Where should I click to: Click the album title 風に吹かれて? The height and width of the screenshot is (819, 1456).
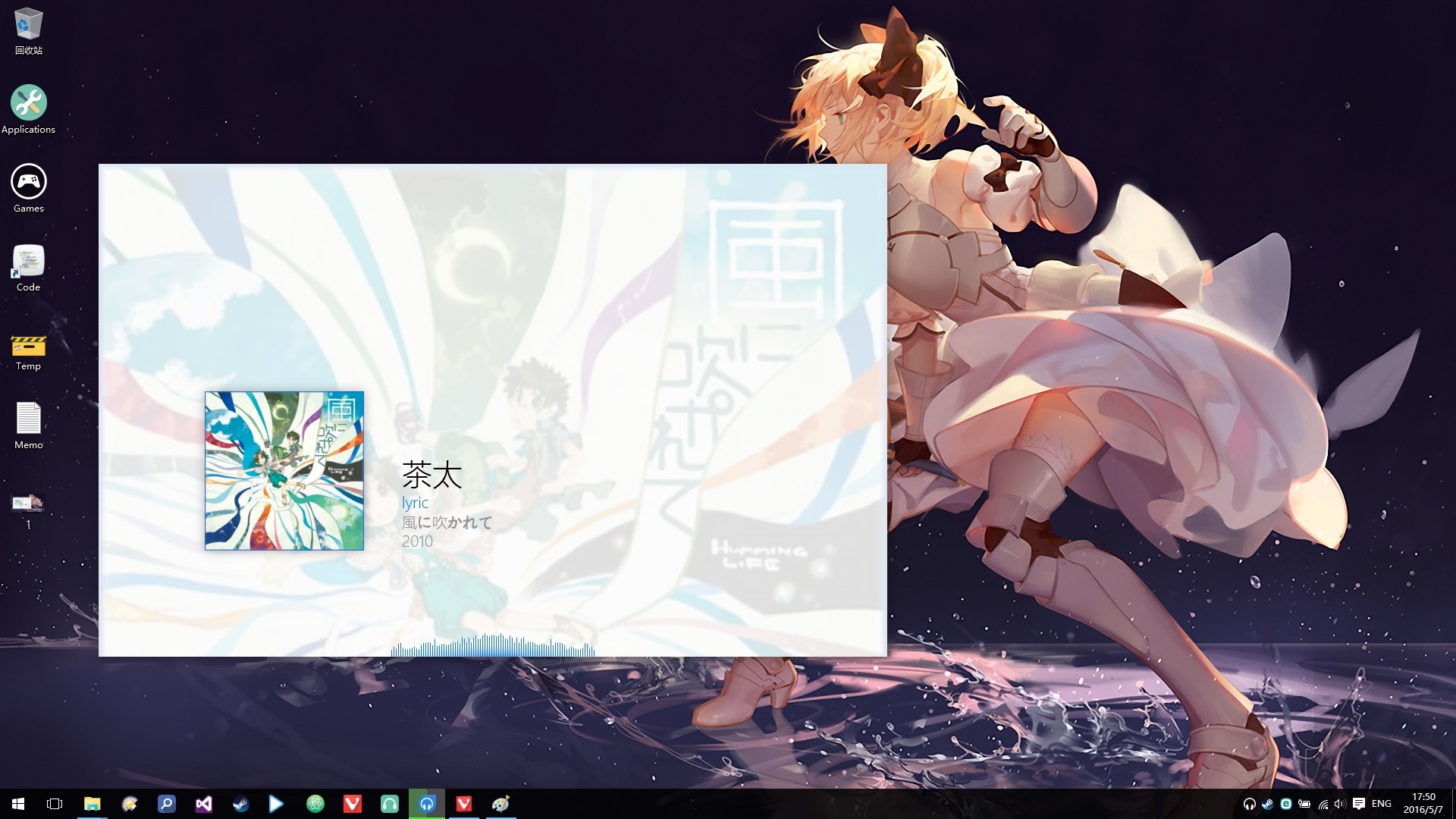447,522
